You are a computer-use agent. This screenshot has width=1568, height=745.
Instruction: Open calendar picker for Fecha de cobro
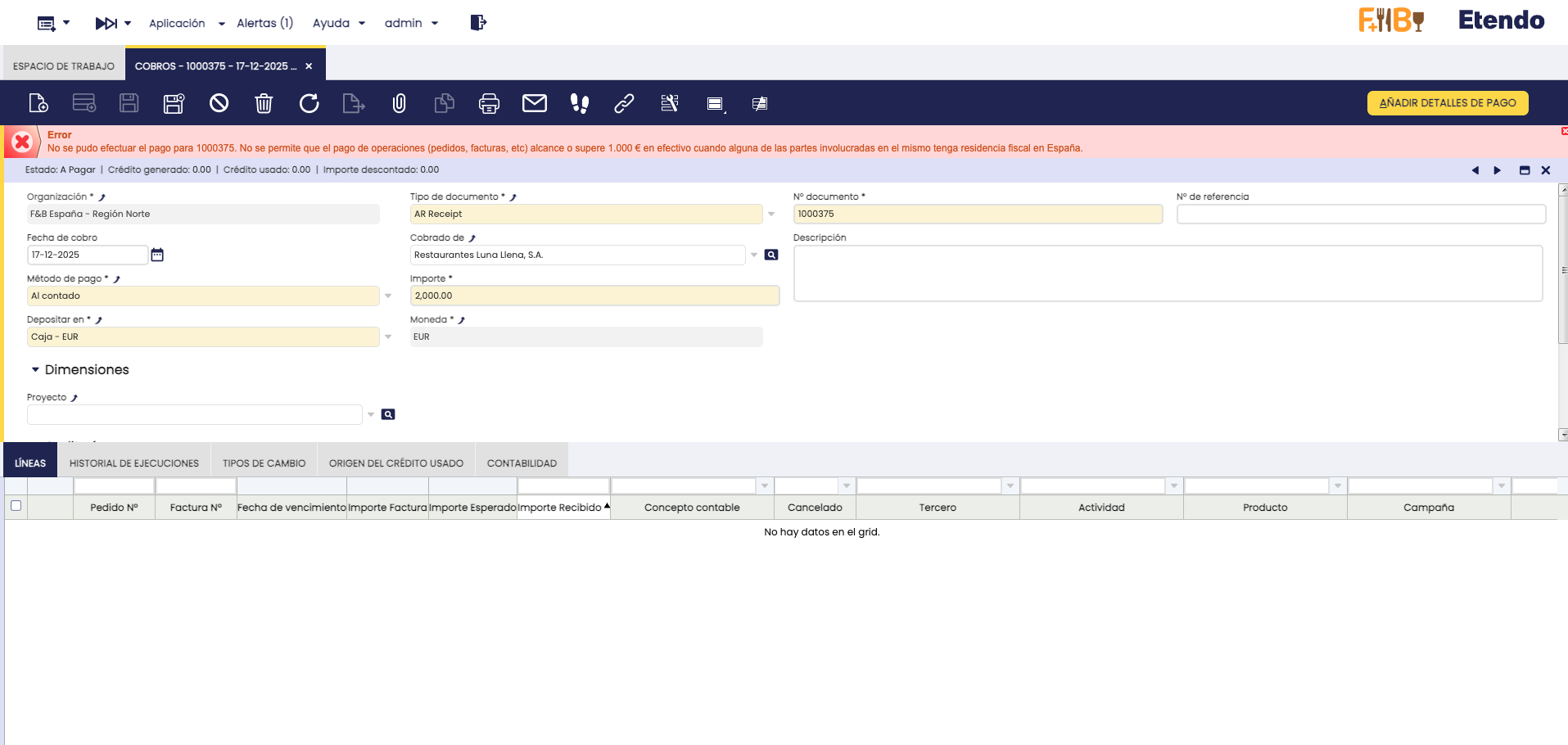coord(157,255)
